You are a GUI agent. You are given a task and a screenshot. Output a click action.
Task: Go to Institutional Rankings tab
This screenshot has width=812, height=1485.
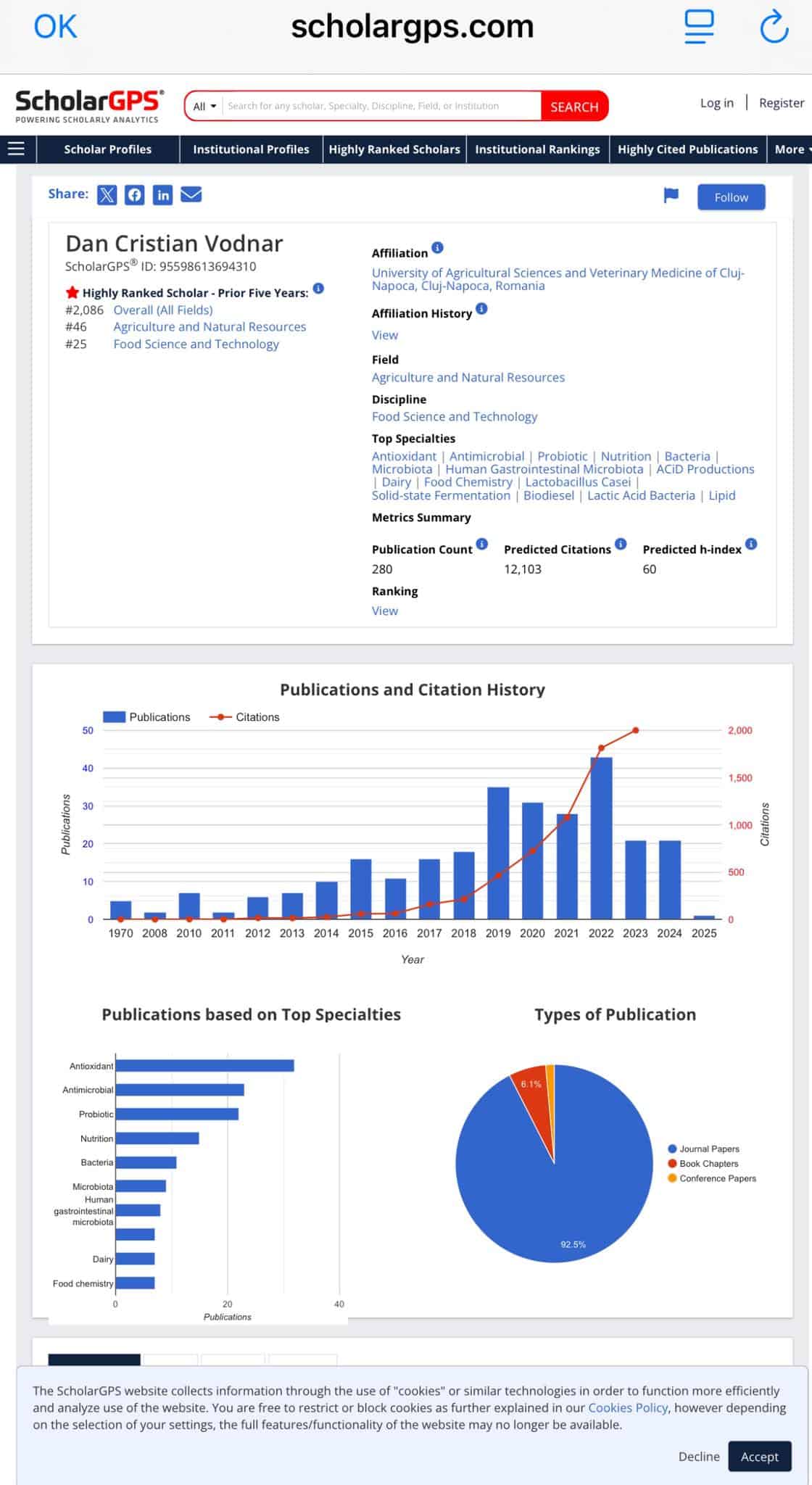coord(537,149)
